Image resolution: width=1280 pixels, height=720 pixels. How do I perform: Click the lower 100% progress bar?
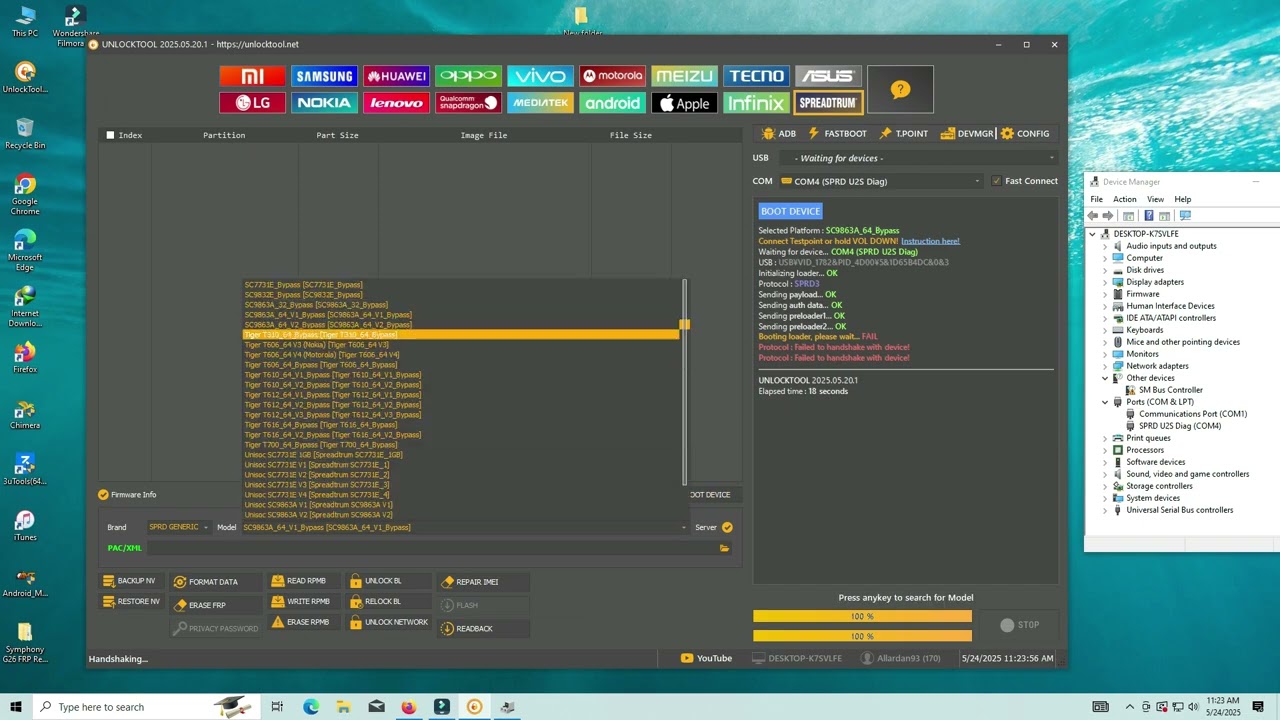[x=862, y=636]
